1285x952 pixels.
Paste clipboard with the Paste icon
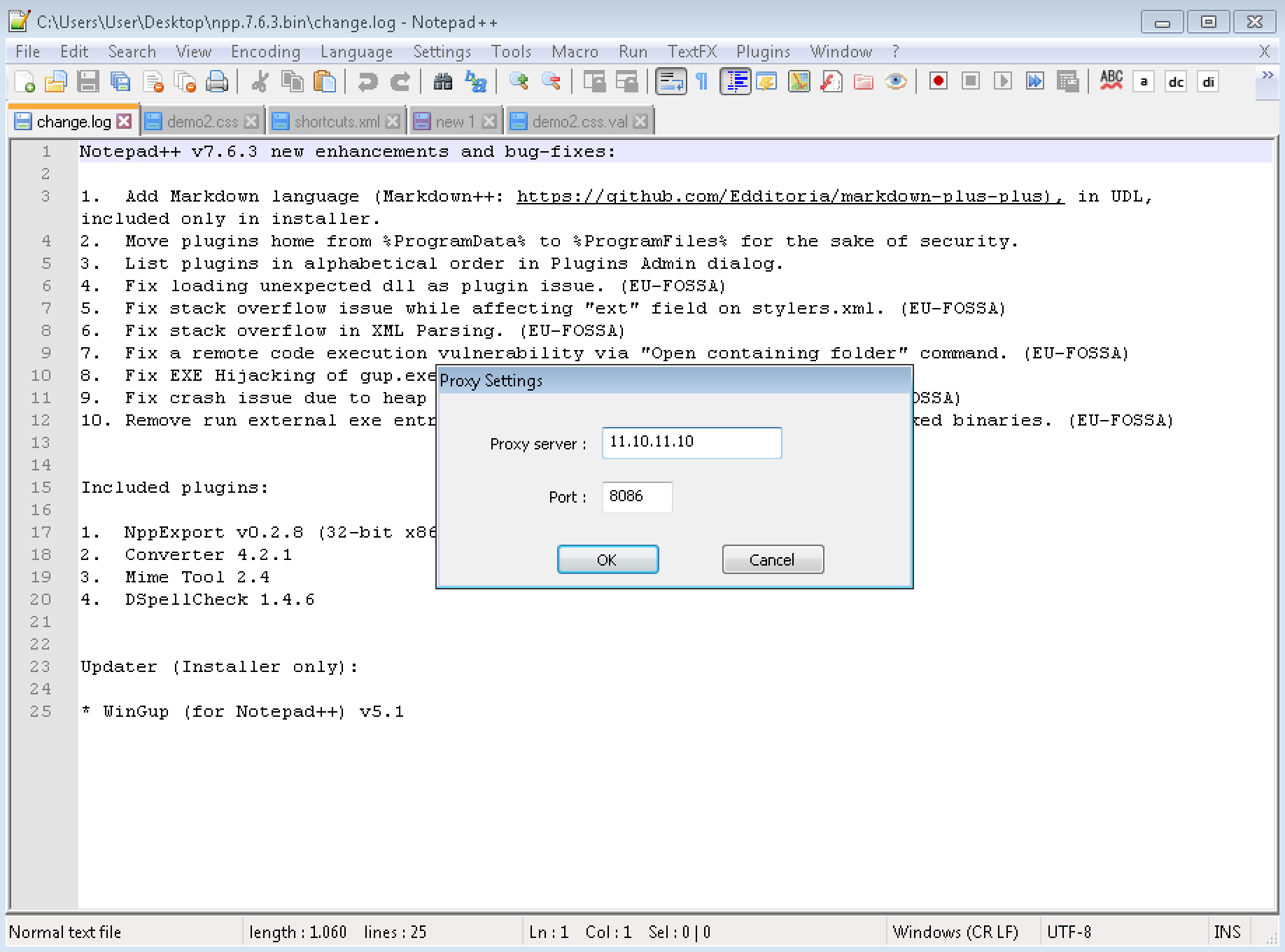click(x=324, y=82)
